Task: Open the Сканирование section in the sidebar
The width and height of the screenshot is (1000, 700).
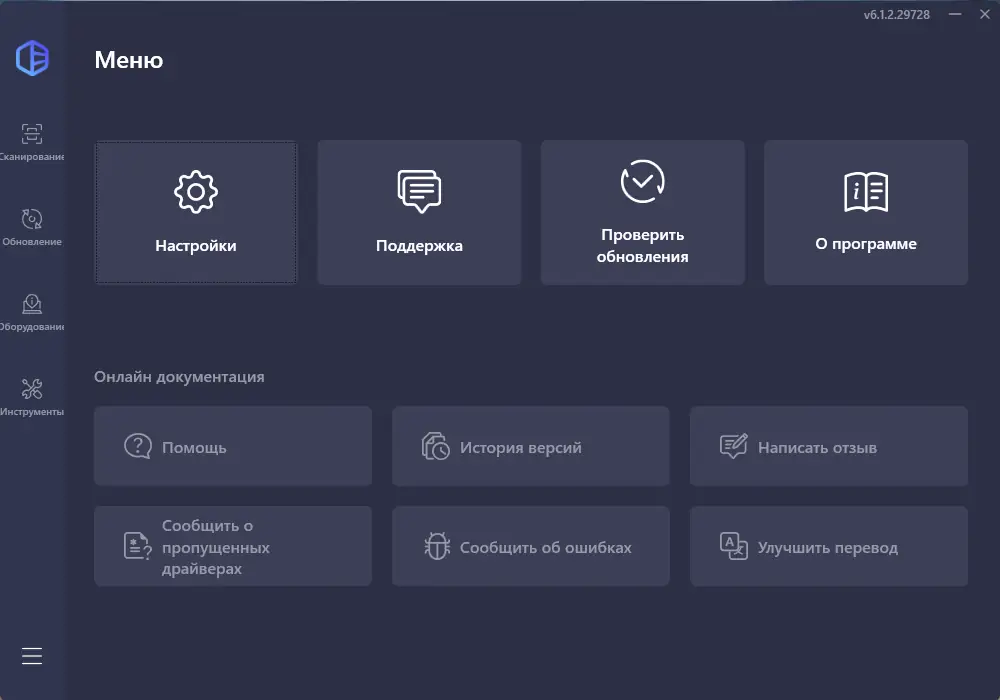Action: pos(32,140)
